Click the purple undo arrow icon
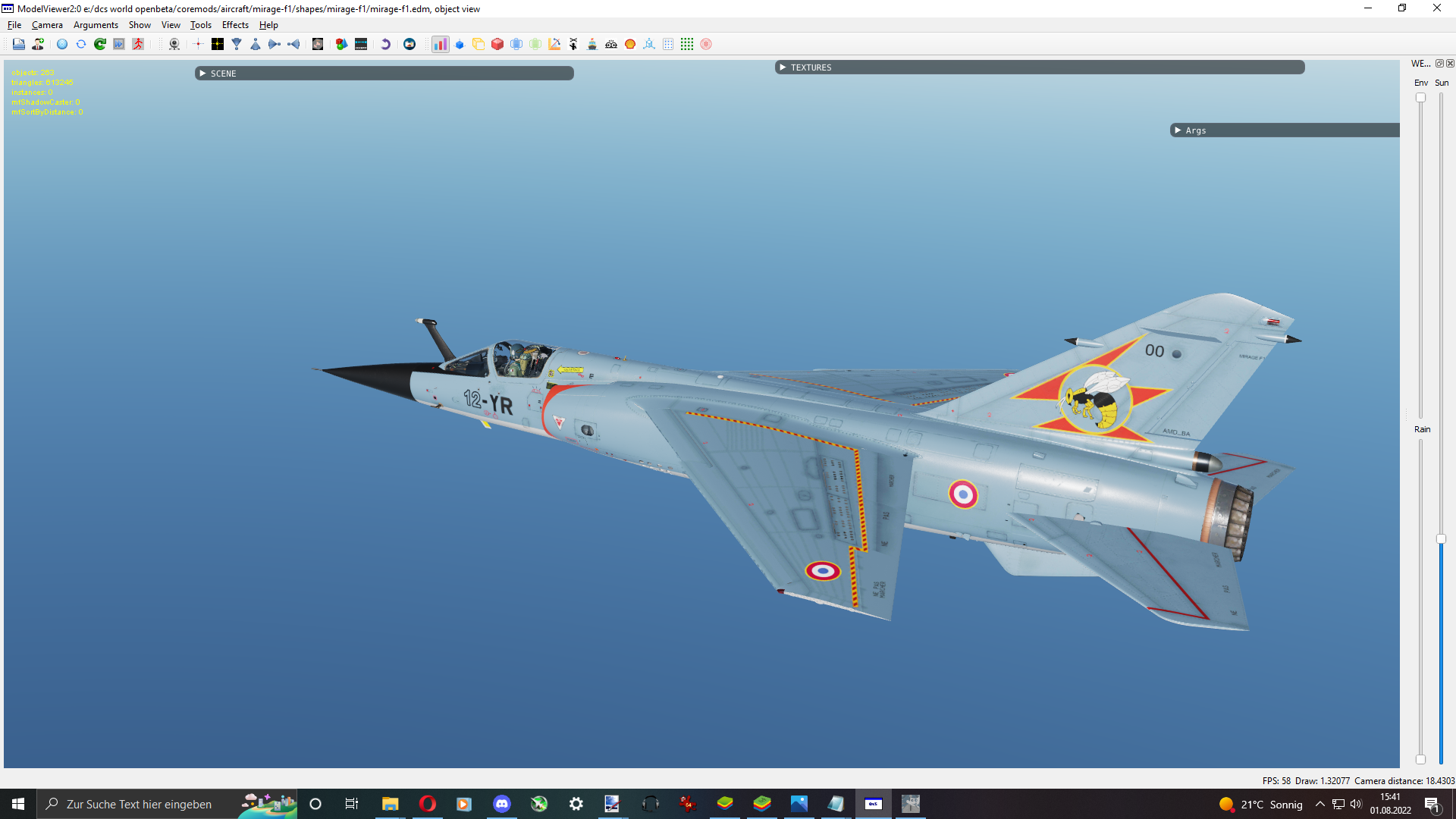 pyautogui.click(x=385, y=44)
